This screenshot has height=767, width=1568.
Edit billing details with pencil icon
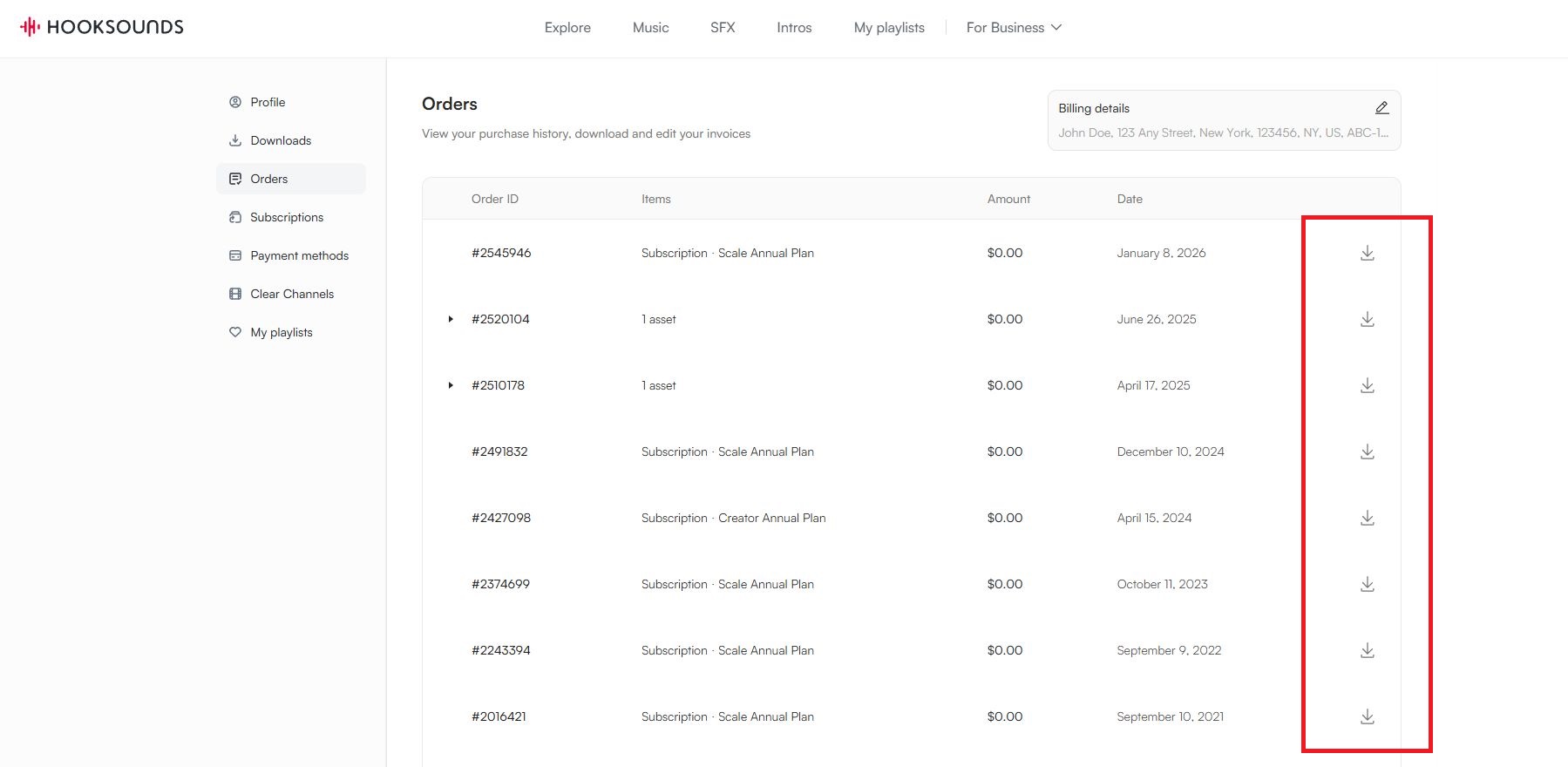(1381, 108)
